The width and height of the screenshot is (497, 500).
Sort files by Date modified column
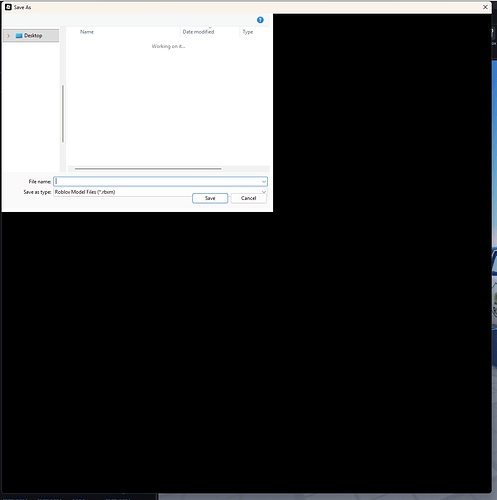(x=198, y=32)
